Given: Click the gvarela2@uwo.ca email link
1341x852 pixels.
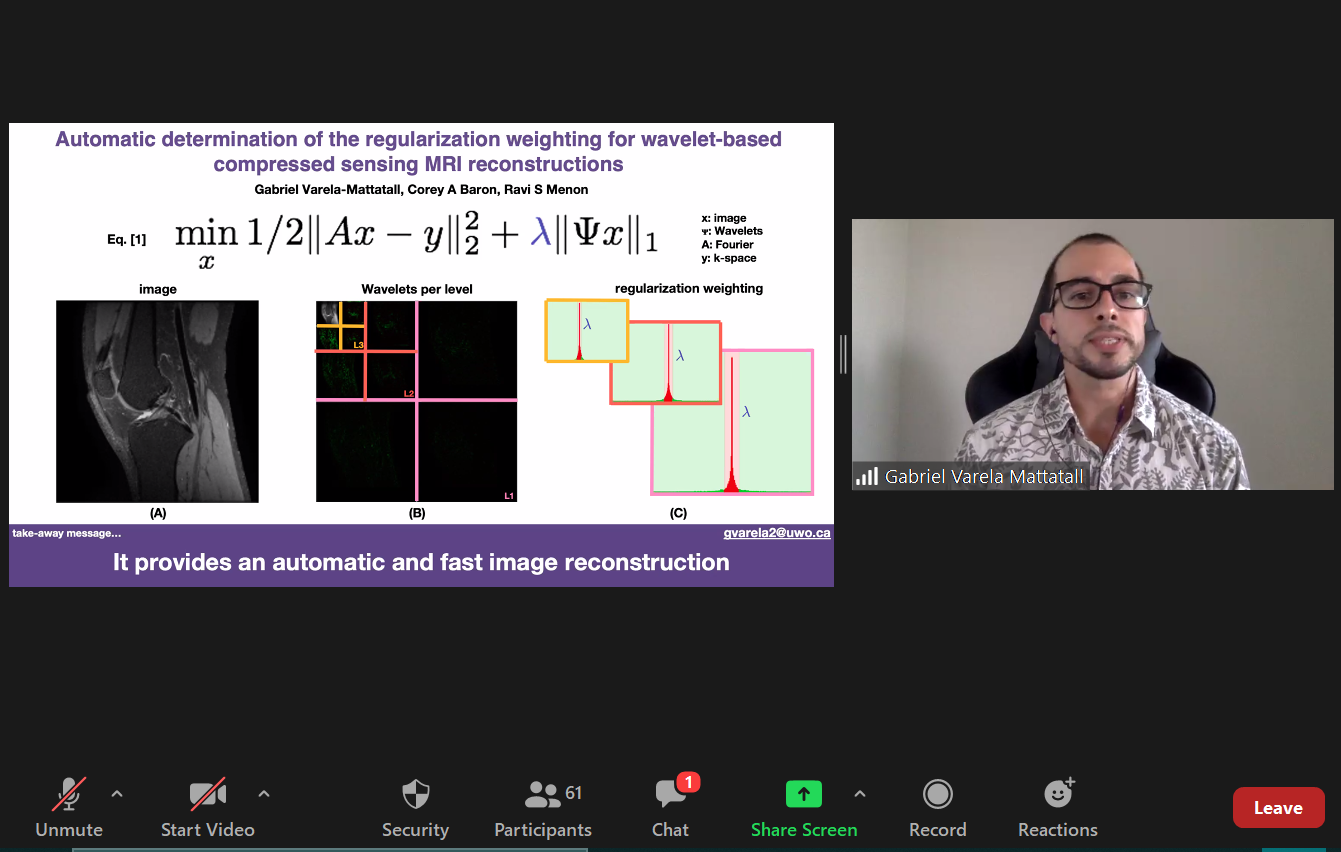Looking at the screenshot, I should pos(776,533).
